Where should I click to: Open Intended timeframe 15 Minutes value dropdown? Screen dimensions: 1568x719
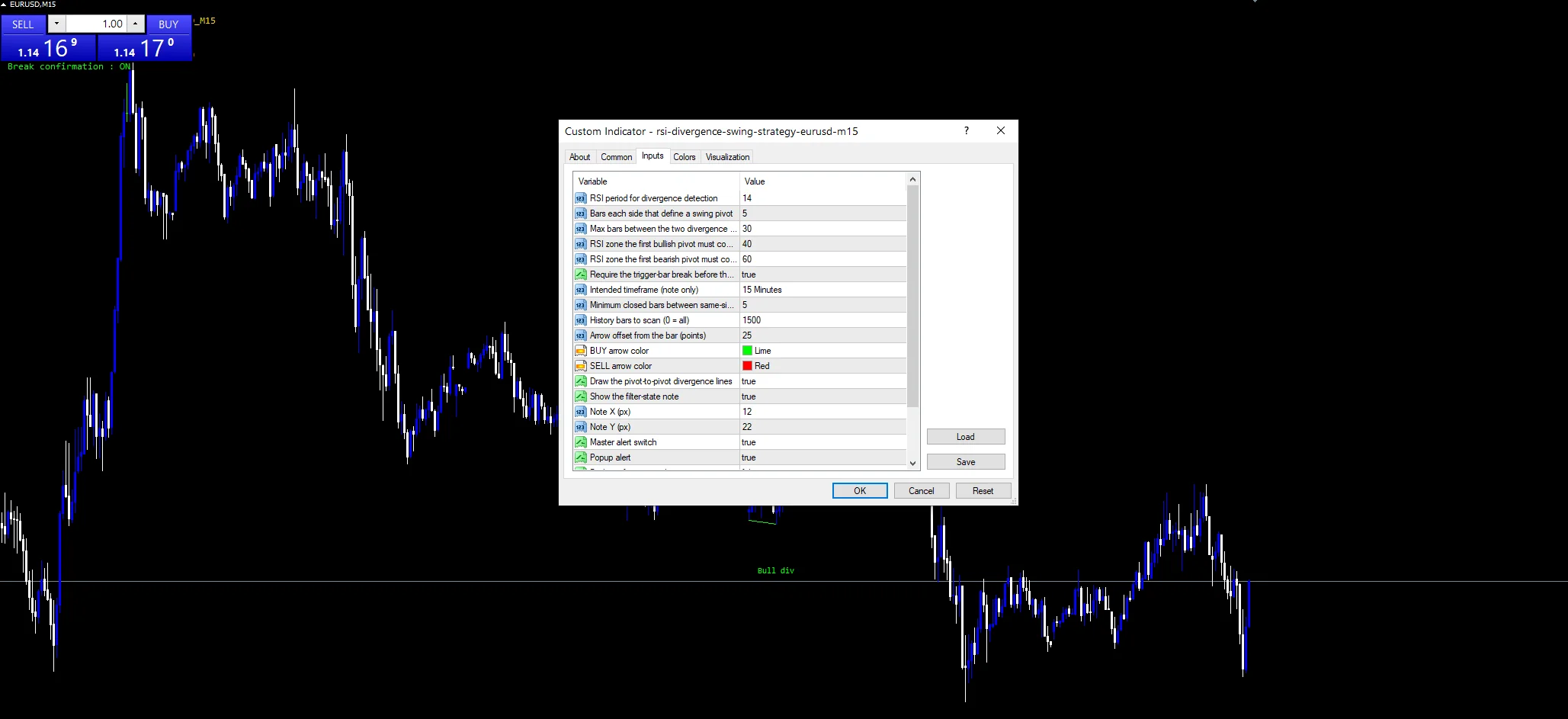click(x=823, y=290)
